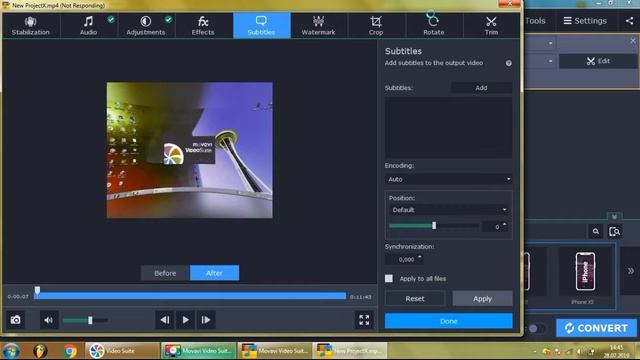The width and height of the screenshot is (640, 360).
Task: Open Google Chrome from taskbar
Action: coord(69,351)
